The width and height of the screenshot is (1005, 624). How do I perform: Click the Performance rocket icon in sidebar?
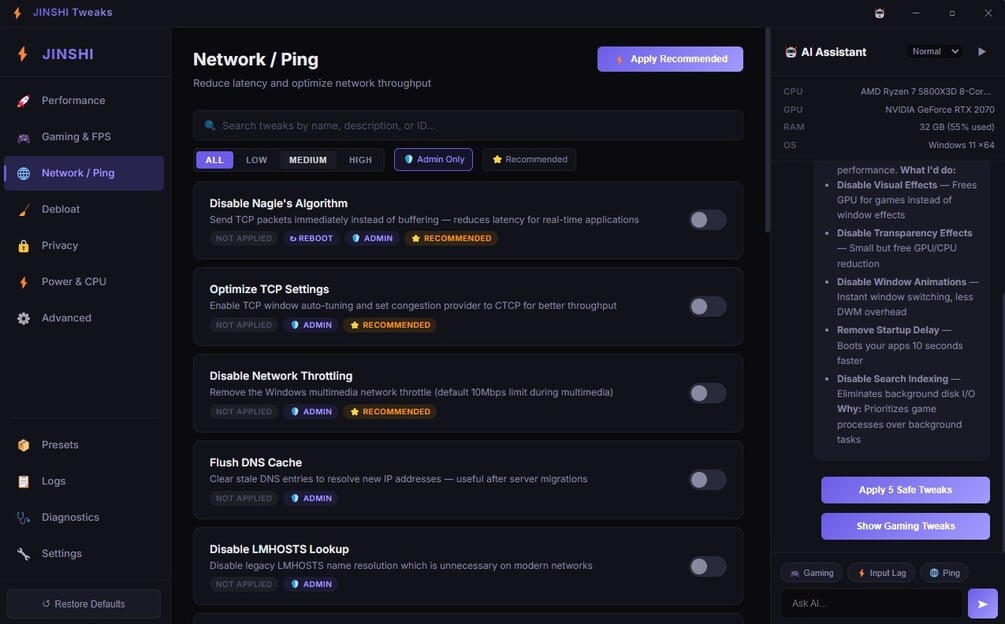pyautogui.click(x=23, y=101)
